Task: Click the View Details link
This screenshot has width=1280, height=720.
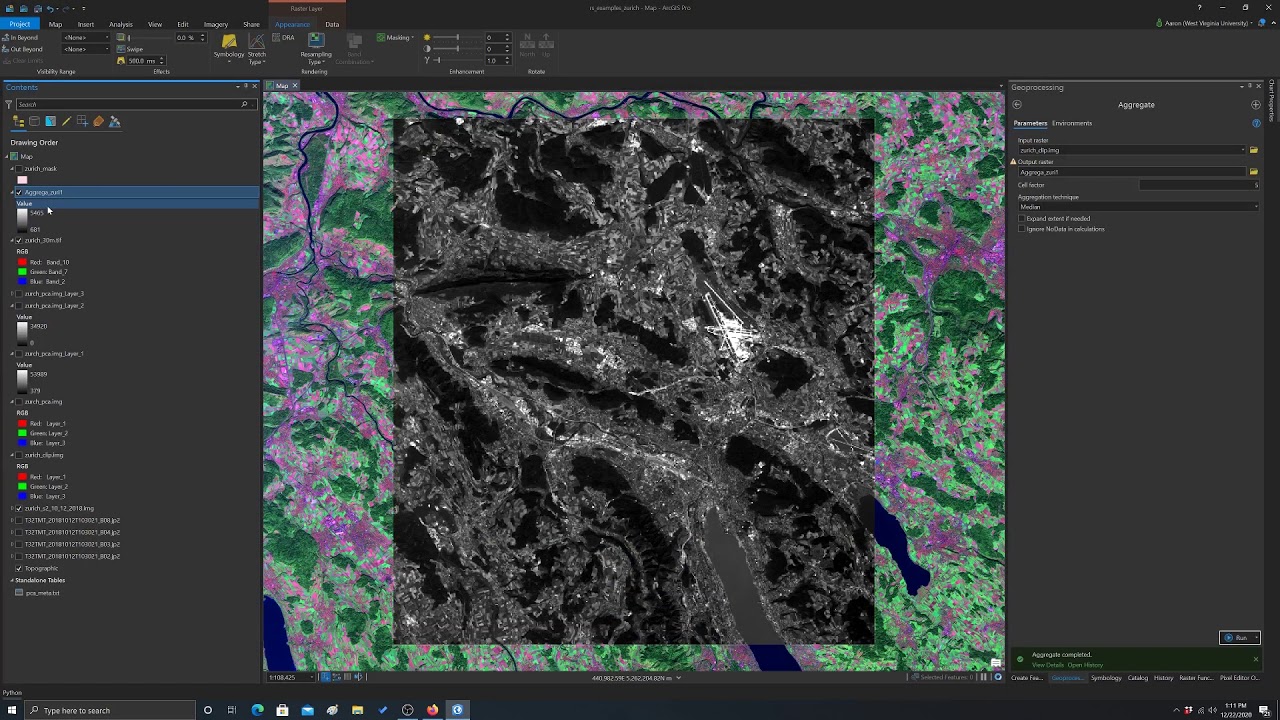Action: pyautogui.click(x=1047, y=665)
